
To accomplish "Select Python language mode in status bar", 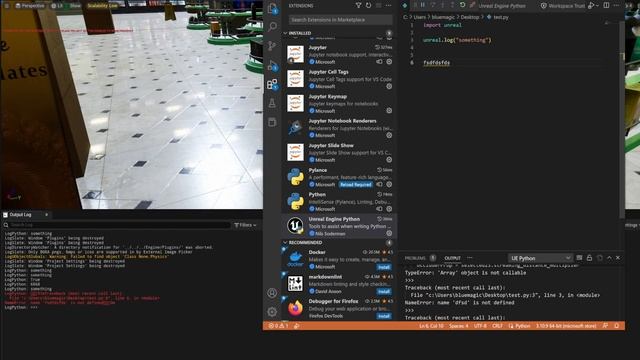I will coord(522,326).
